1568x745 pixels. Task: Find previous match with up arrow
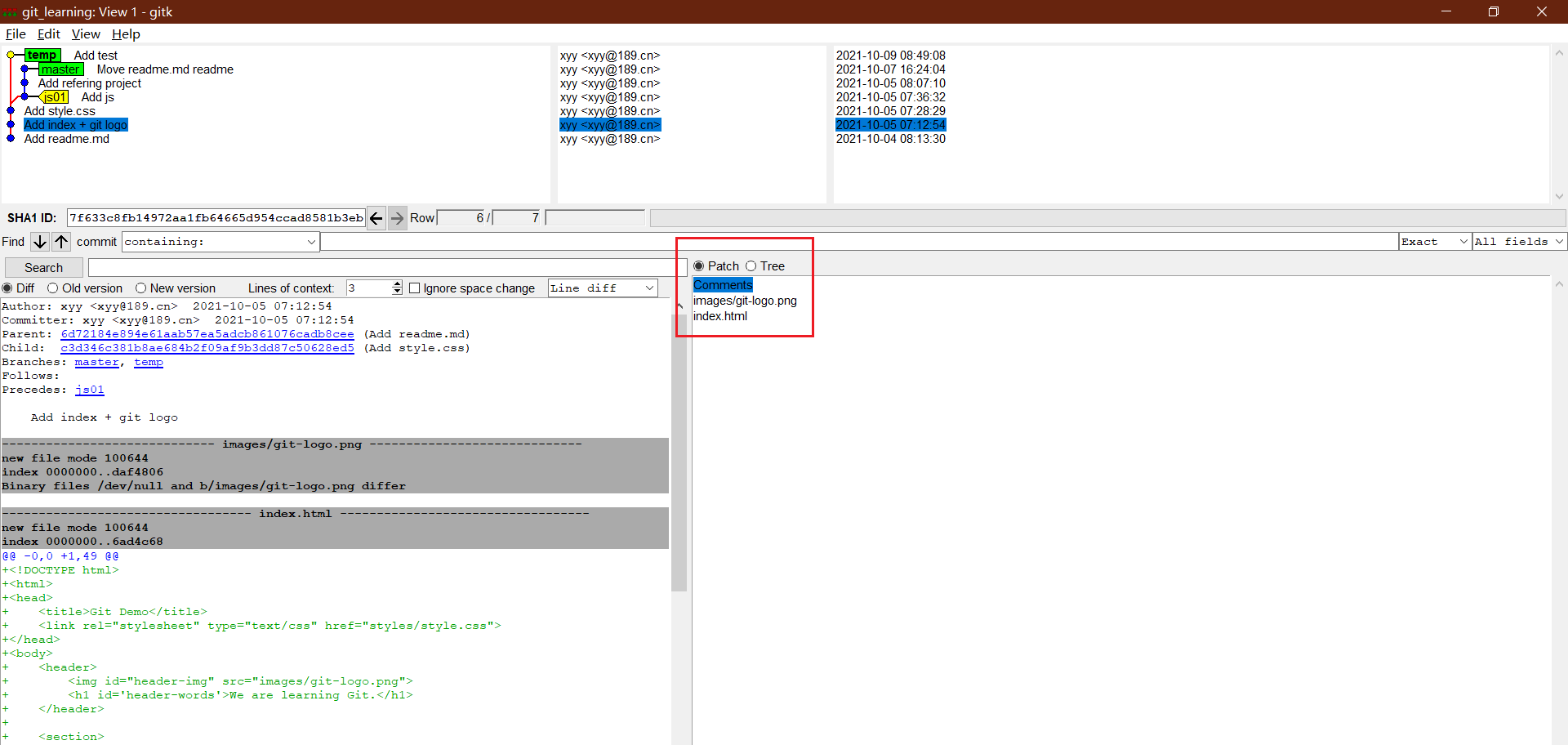(61, 242)
